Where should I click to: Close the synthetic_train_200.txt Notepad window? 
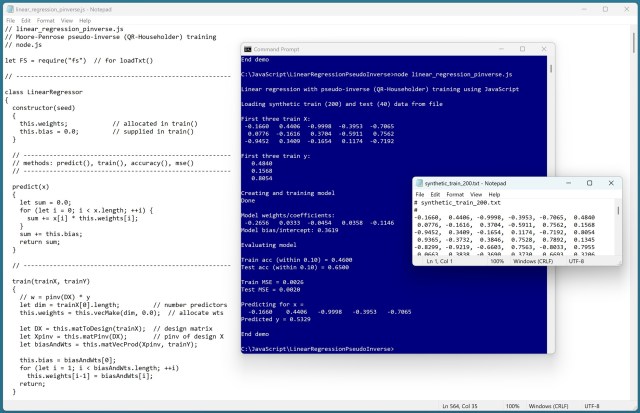point(610,183)
